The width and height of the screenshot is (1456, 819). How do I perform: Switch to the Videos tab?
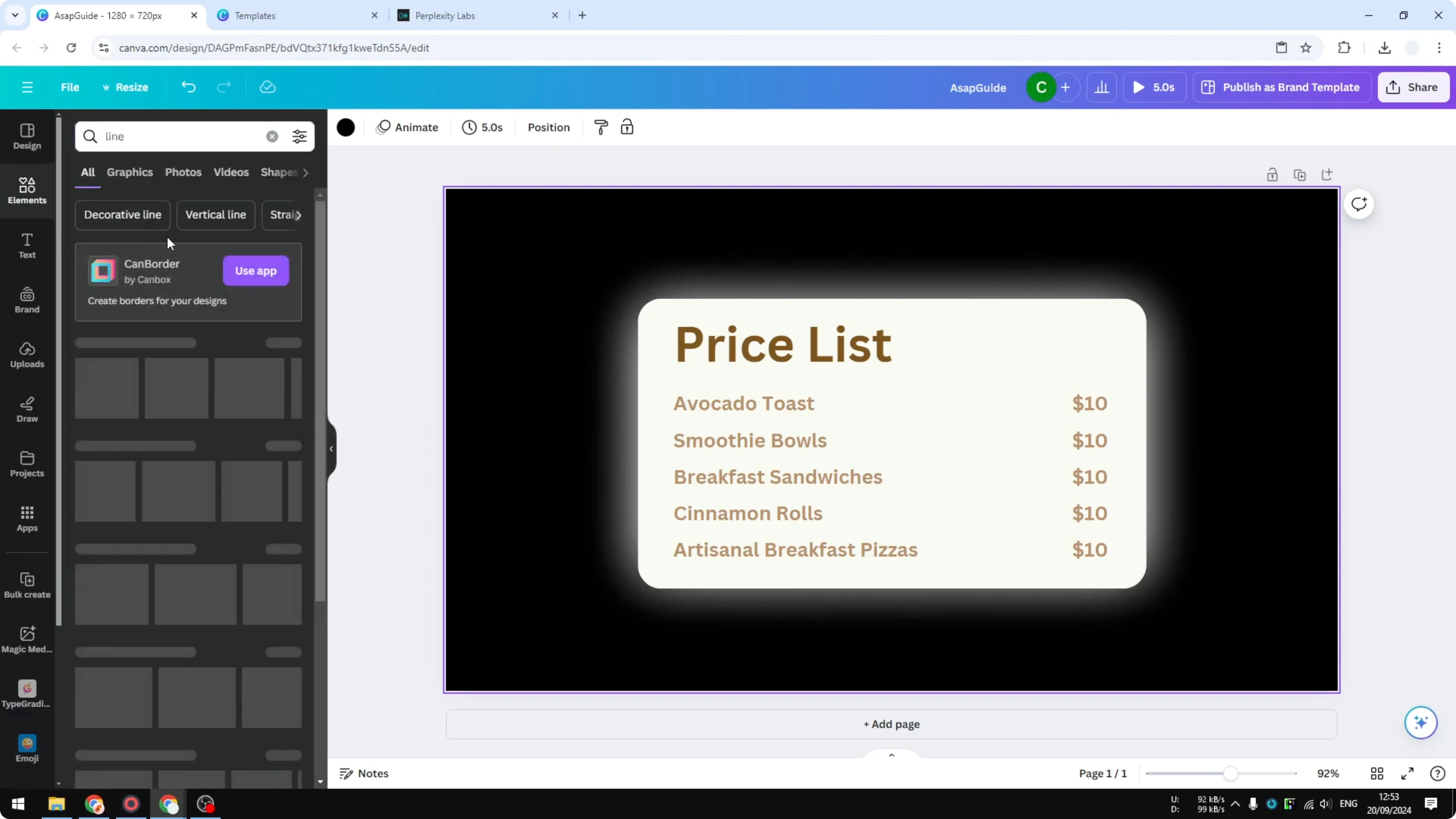231,172
